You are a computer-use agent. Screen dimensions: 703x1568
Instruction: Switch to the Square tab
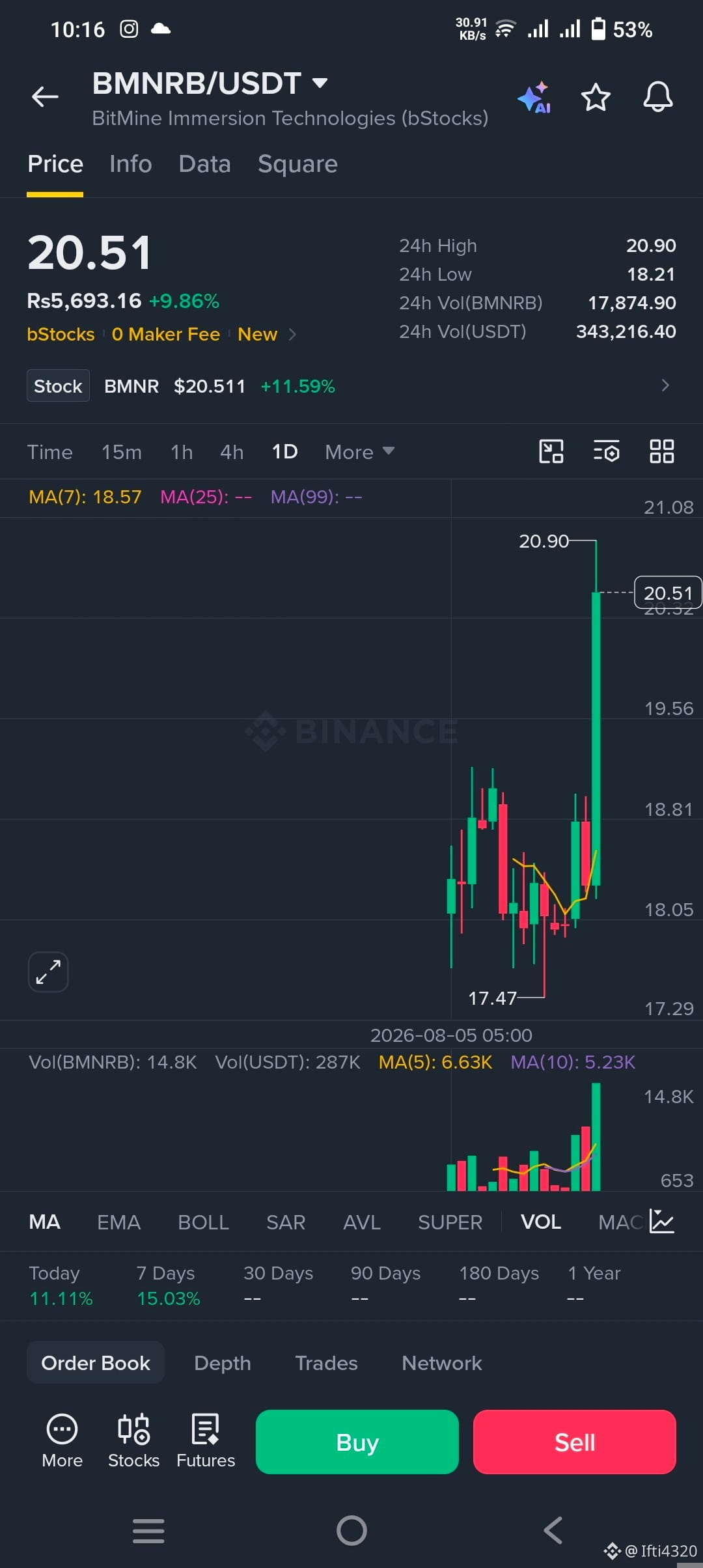[x=297, y=163]
